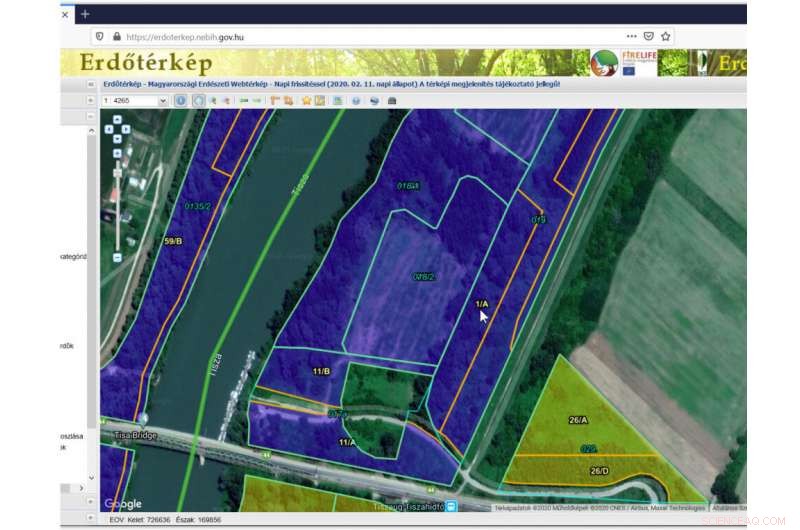The height and width of the screenshot is (530, 800).
Task: Click the yellow star favorites icon
Action: click(307, 100)
